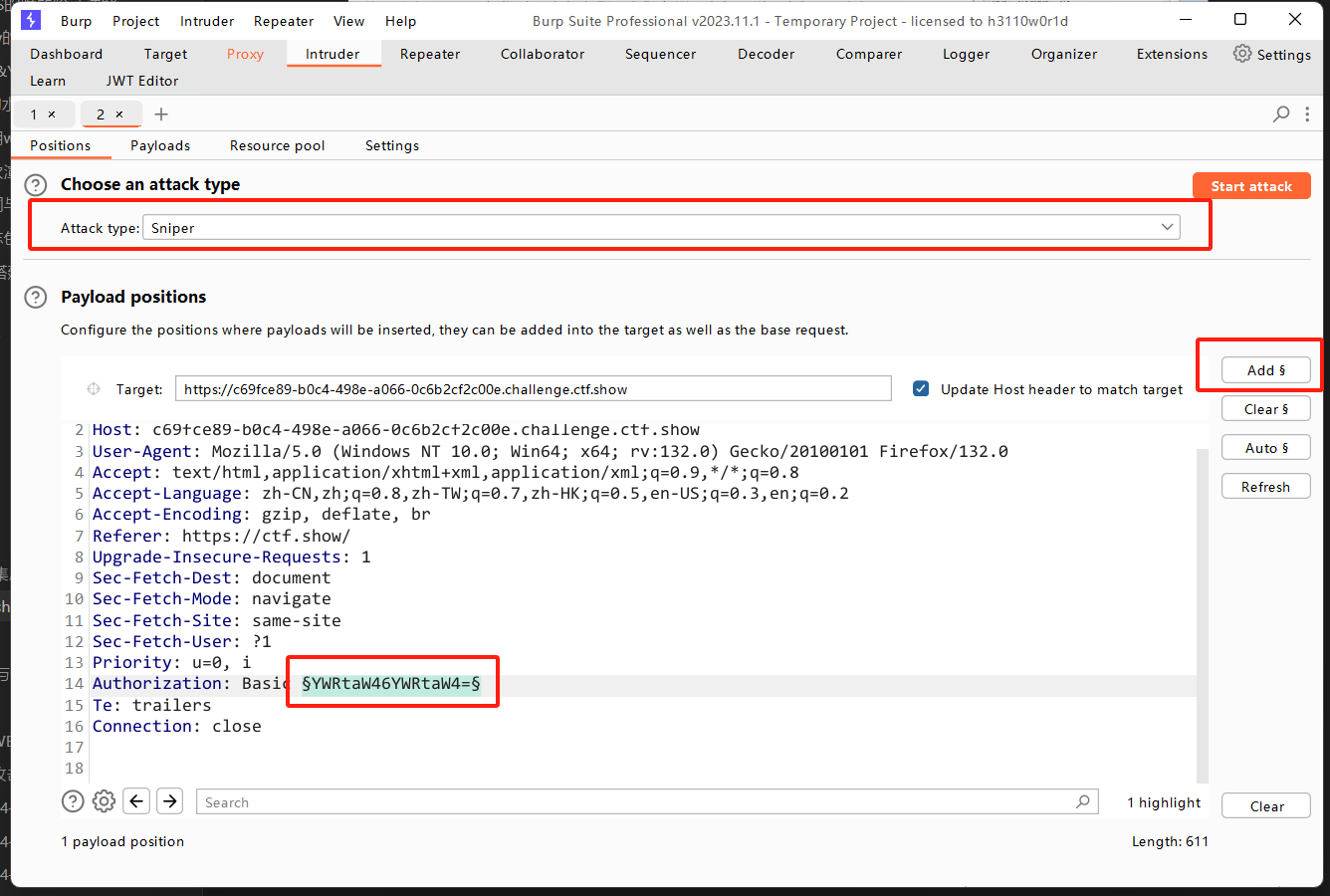Open the View menu
Viewport: 1330px width, 896px height.
point(348,21)
